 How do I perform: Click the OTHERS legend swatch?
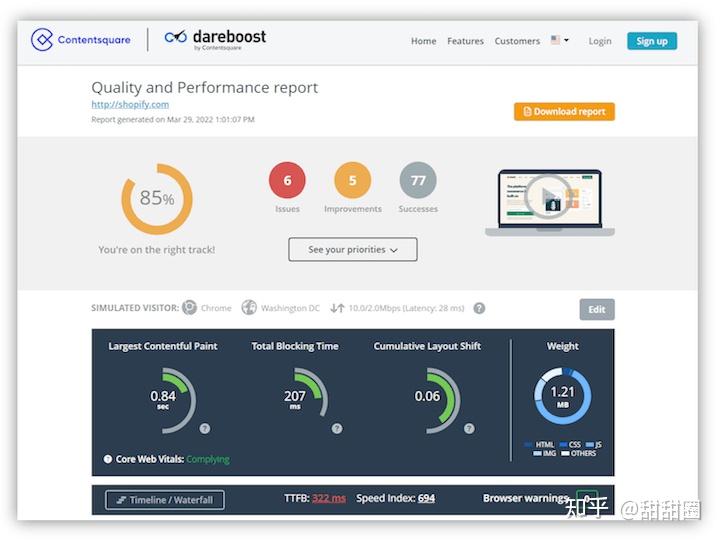565,454
